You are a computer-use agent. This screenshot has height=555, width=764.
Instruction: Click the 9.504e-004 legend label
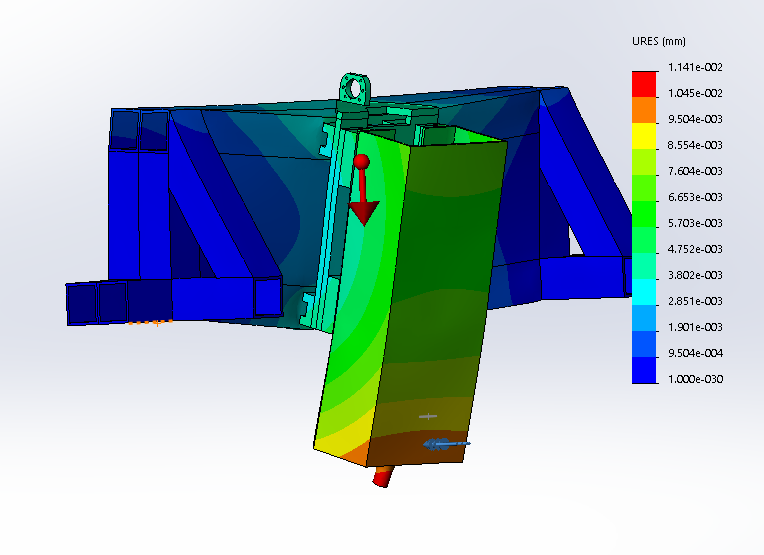(x=695, y=353)
